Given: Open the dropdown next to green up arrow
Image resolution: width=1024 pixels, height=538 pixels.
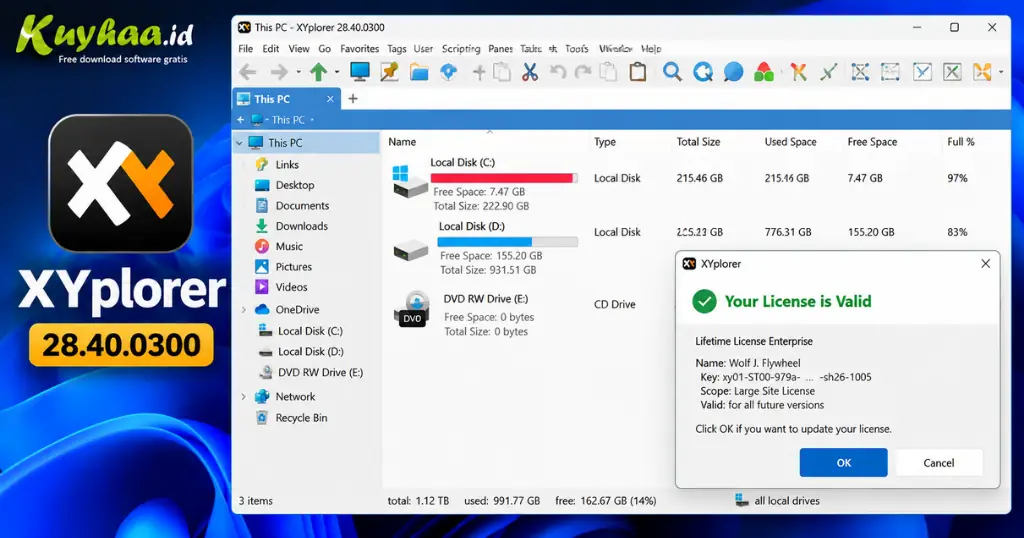Looking at the screenshot, I should pos(337,72).
